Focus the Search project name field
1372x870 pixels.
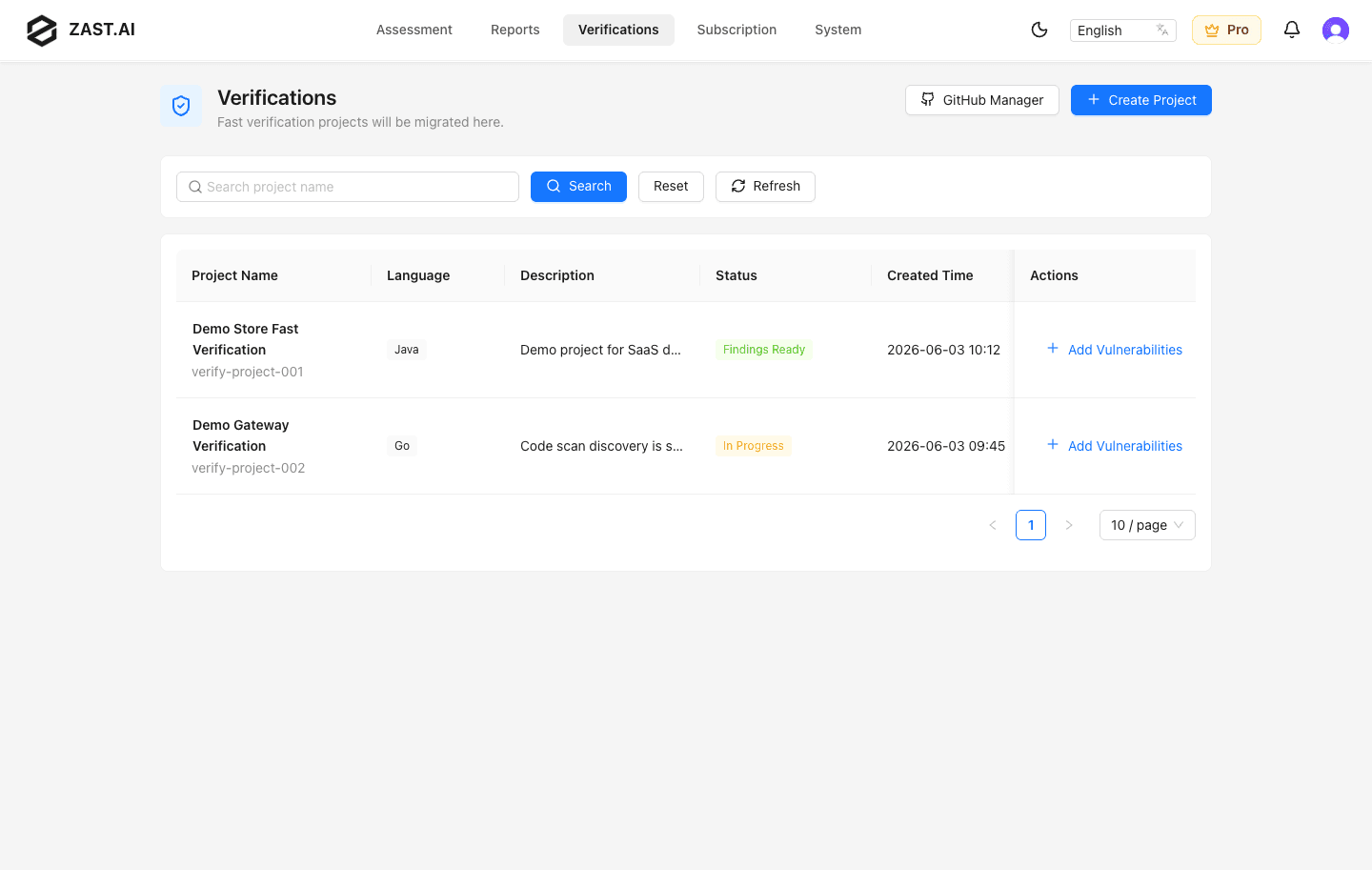pyautogui.click(x=348, y=187)
